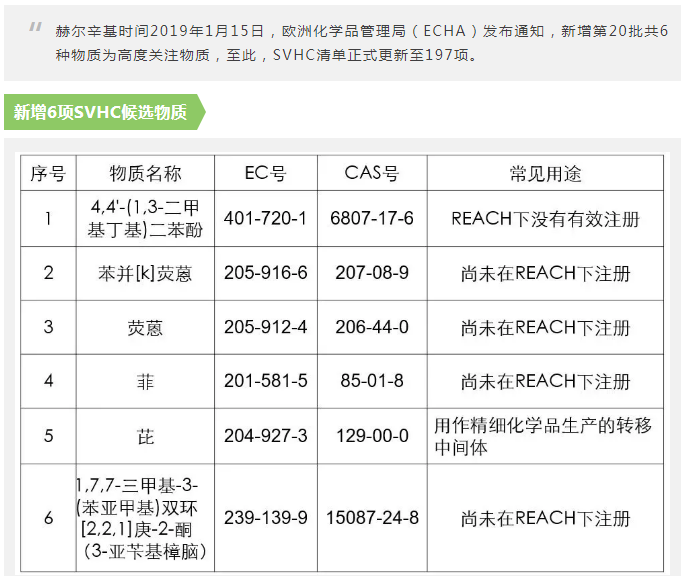
Task: Select the EC号 column header
Action: click(x=265, y=173)
